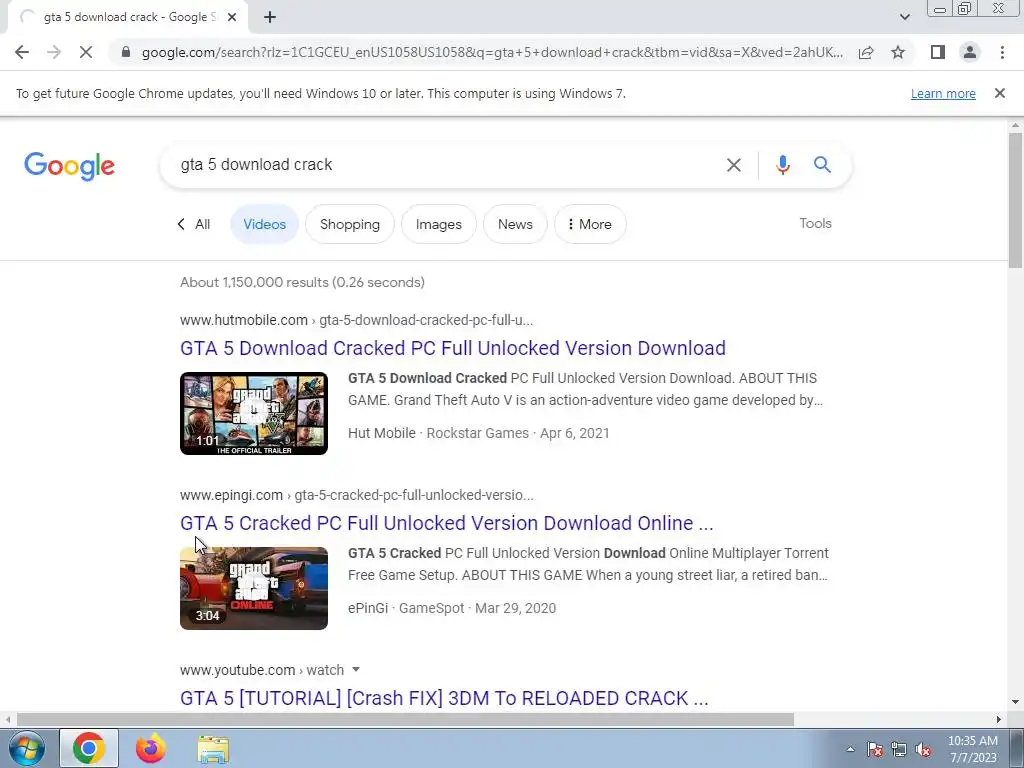Show hidden system tray icons arrow
Viewport: 1024px width, 768px height.
pyautogui.click(x=850, y=749)
